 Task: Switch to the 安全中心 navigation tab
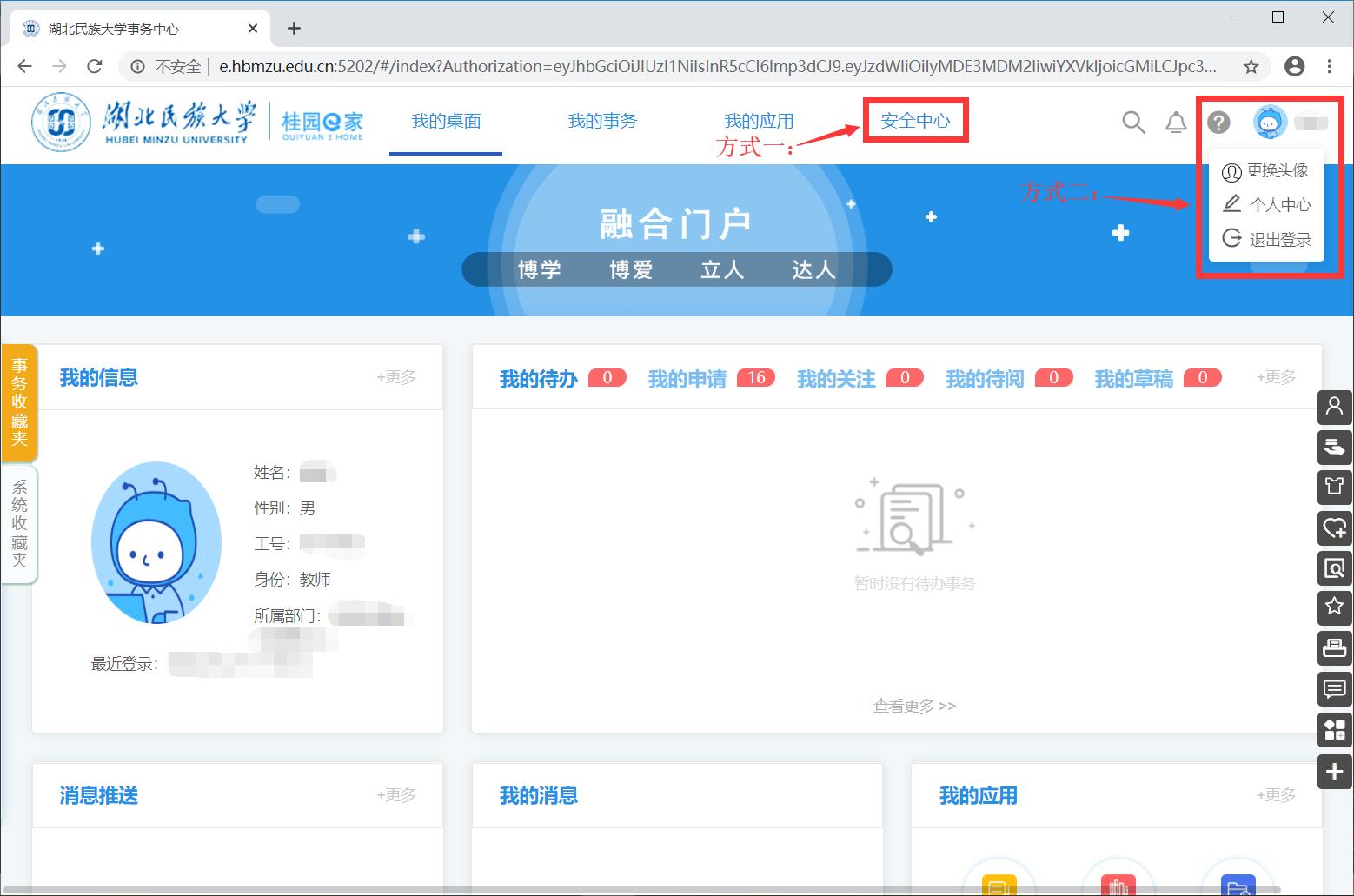click(915, 121)
